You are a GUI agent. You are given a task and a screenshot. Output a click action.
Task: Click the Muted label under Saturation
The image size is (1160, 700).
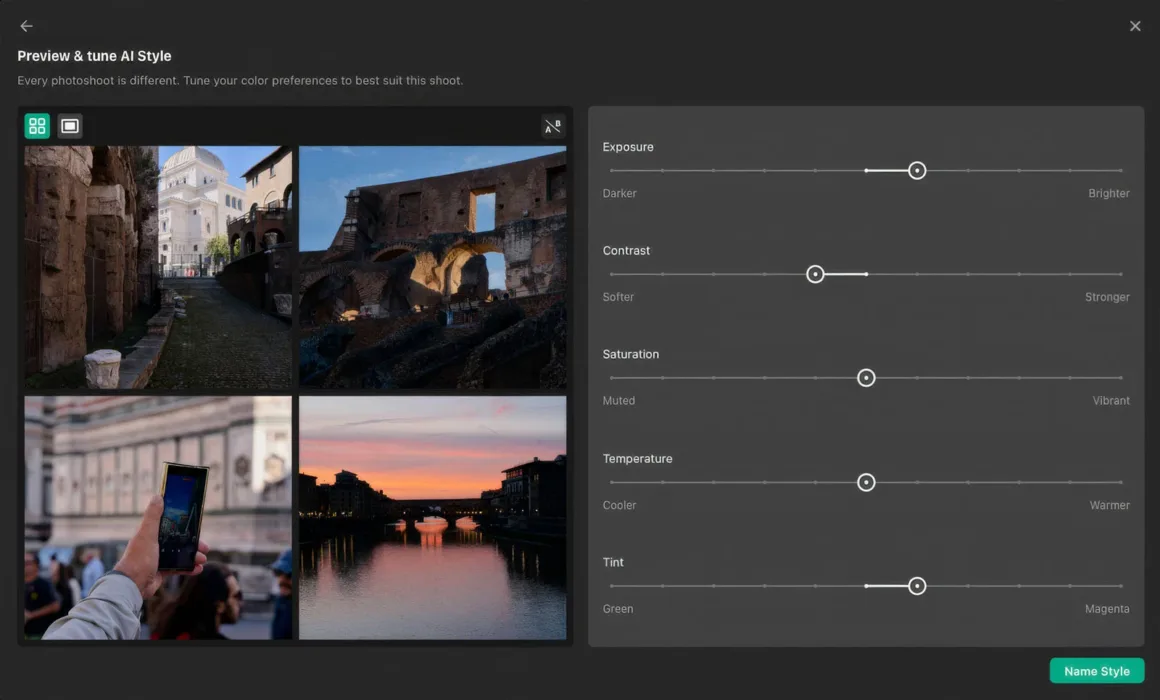pos(618,400)
